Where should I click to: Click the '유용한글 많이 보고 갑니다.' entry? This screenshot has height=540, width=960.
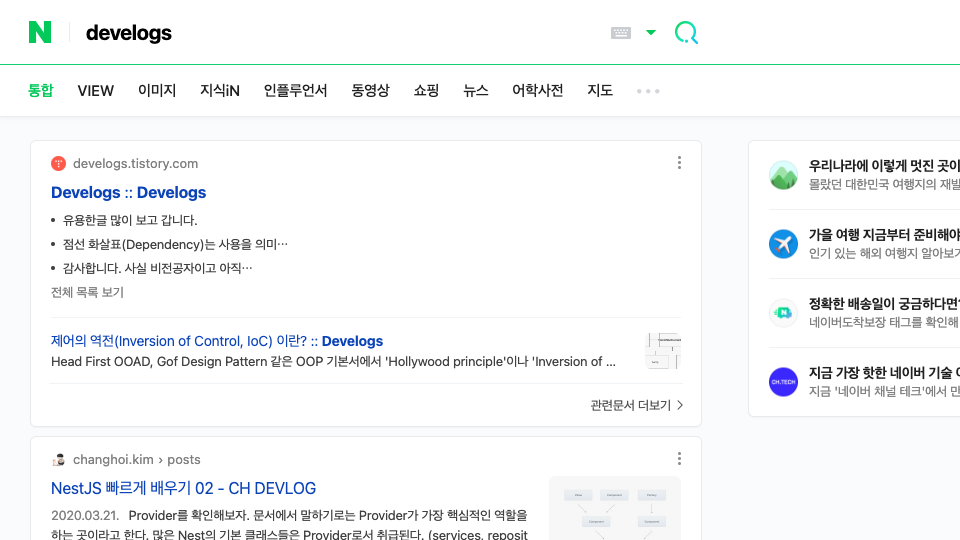tap(130, 220)
